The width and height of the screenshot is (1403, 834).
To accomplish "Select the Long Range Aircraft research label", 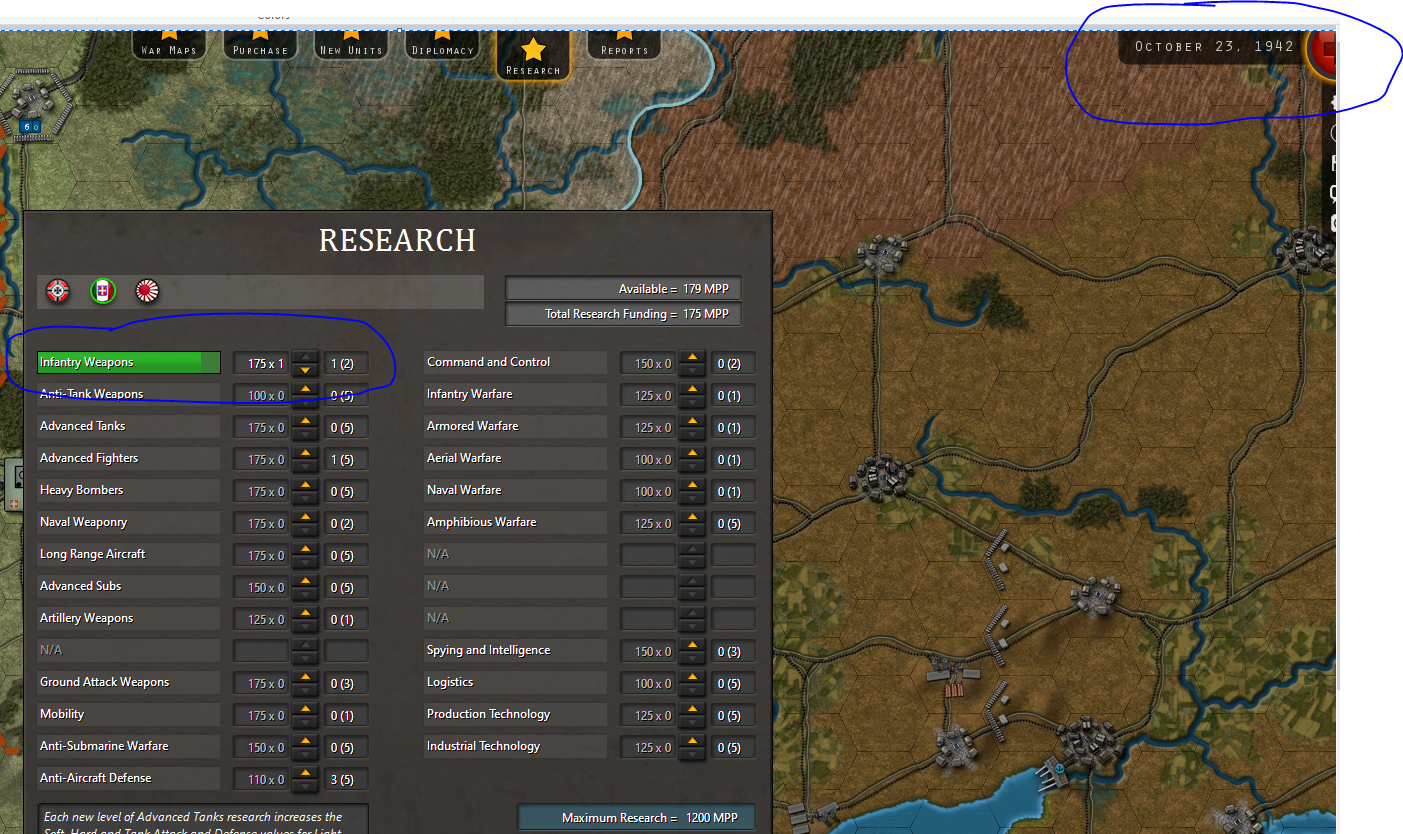I will pyautogui.click(x=128, y=554).
